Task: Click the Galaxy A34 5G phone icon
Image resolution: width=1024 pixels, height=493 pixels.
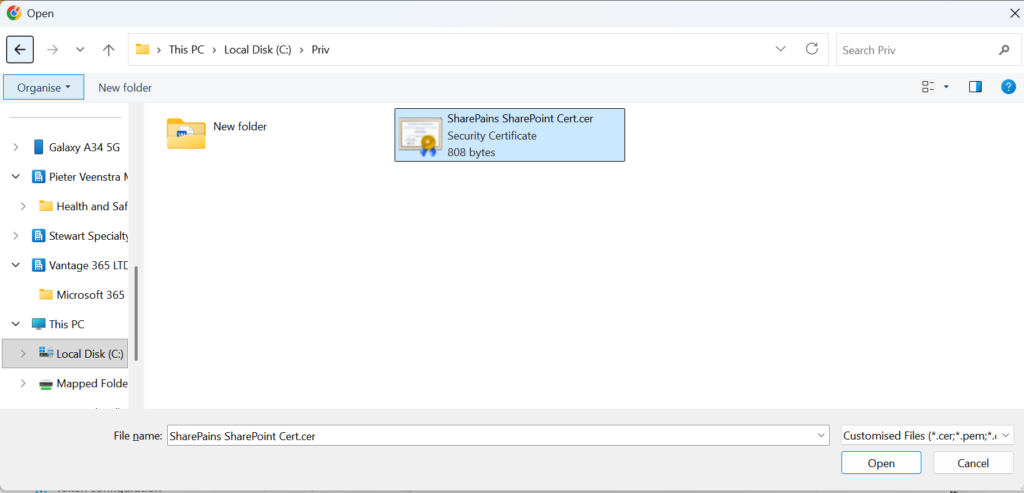Action: (x=39, y=147)
